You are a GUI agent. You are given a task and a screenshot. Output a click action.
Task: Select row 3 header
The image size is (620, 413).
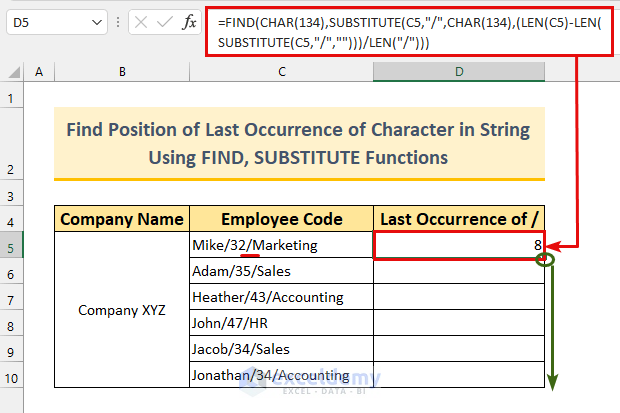point(11,193)
